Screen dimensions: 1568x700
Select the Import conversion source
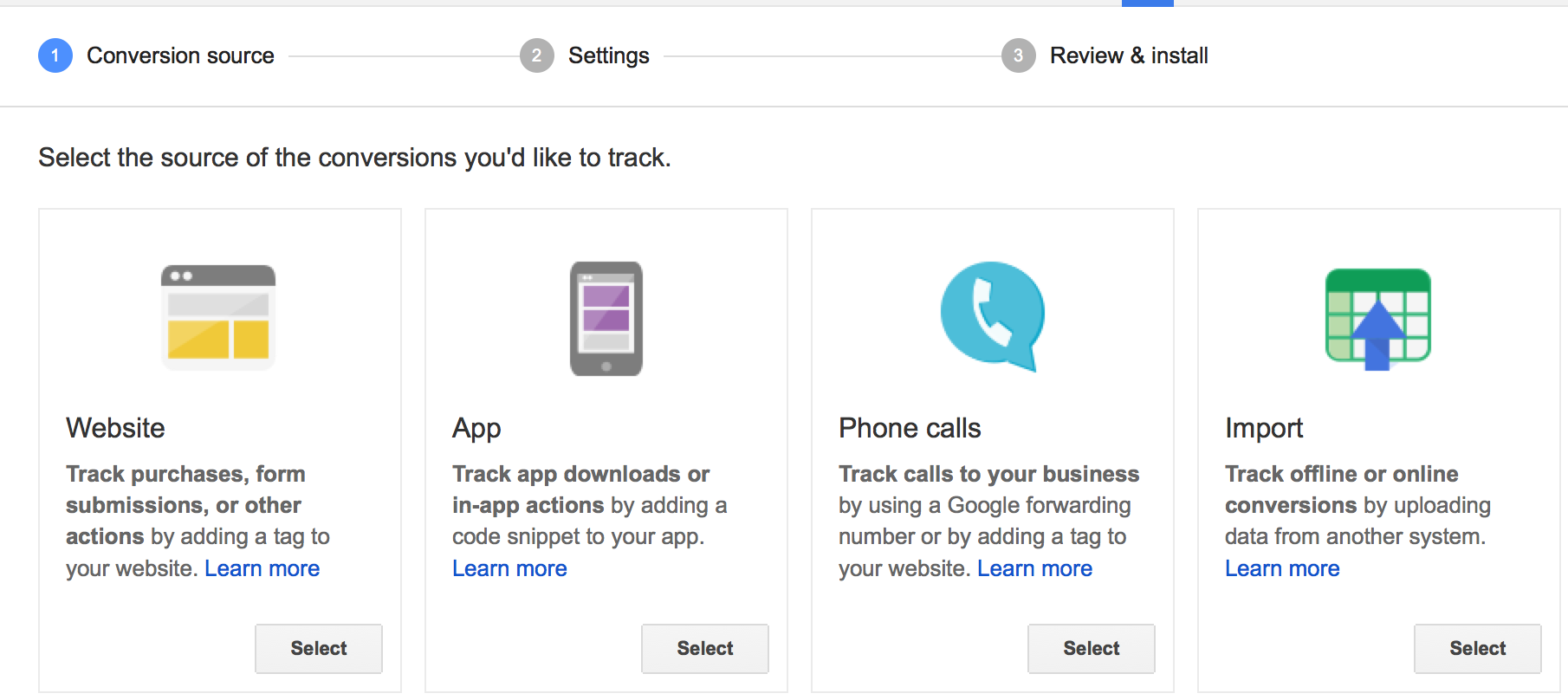point(1478,648)
